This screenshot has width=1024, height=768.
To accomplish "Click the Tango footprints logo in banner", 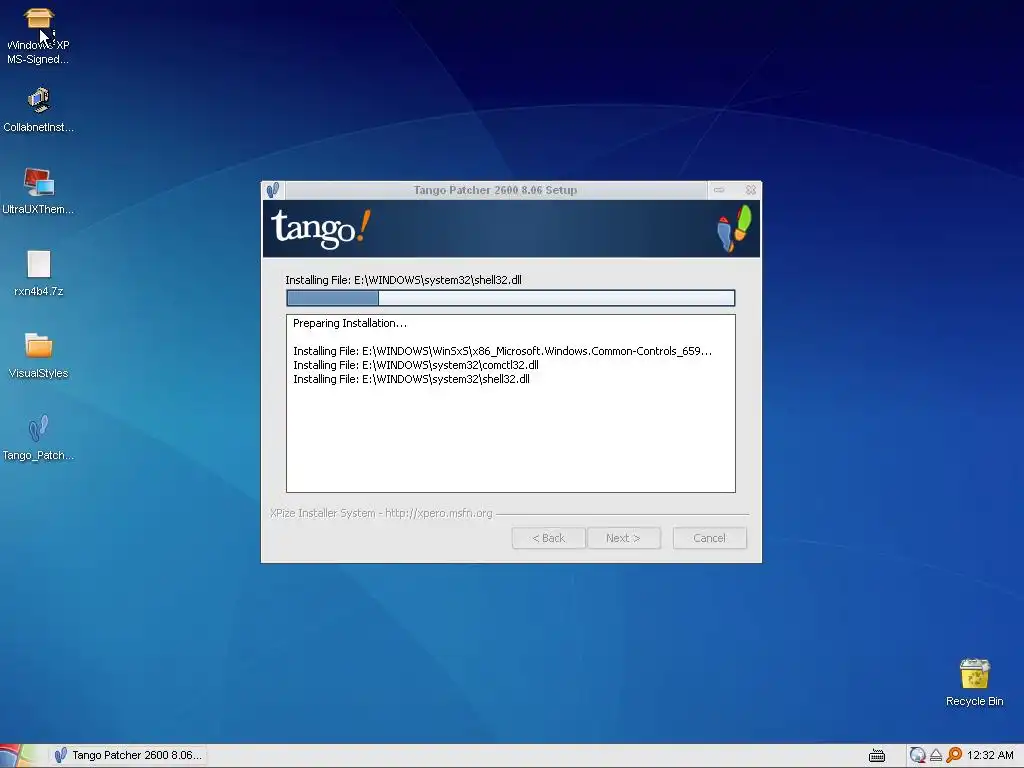I will pyautogui.click(x=735, y=228).
